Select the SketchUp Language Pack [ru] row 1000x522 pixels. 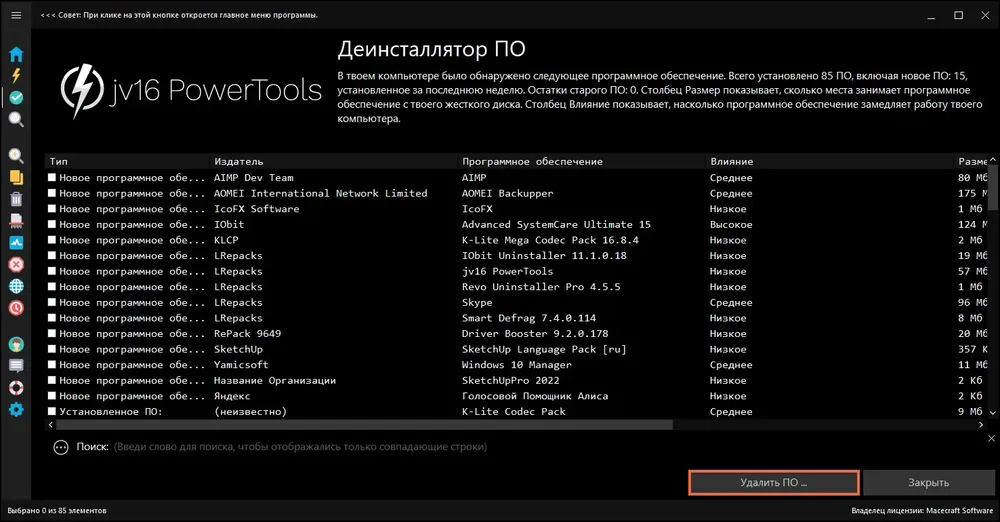(x=517, y=349)
